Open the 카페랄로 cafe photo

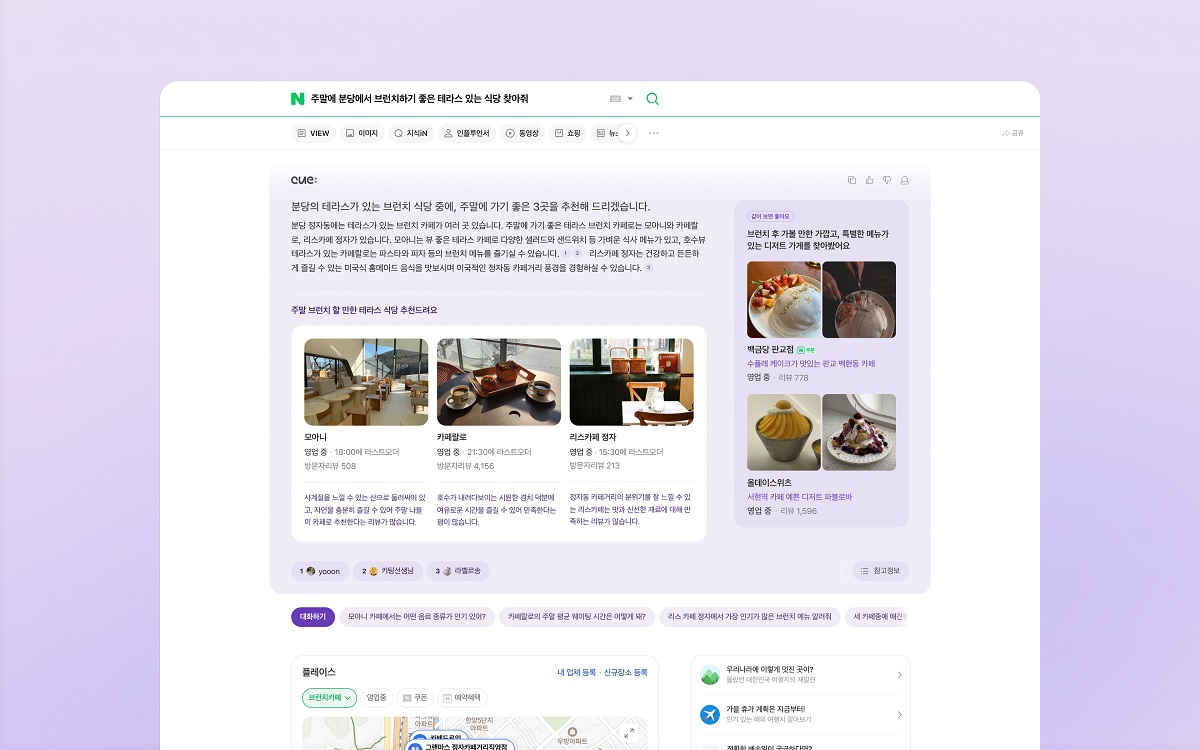pos(499,382)
